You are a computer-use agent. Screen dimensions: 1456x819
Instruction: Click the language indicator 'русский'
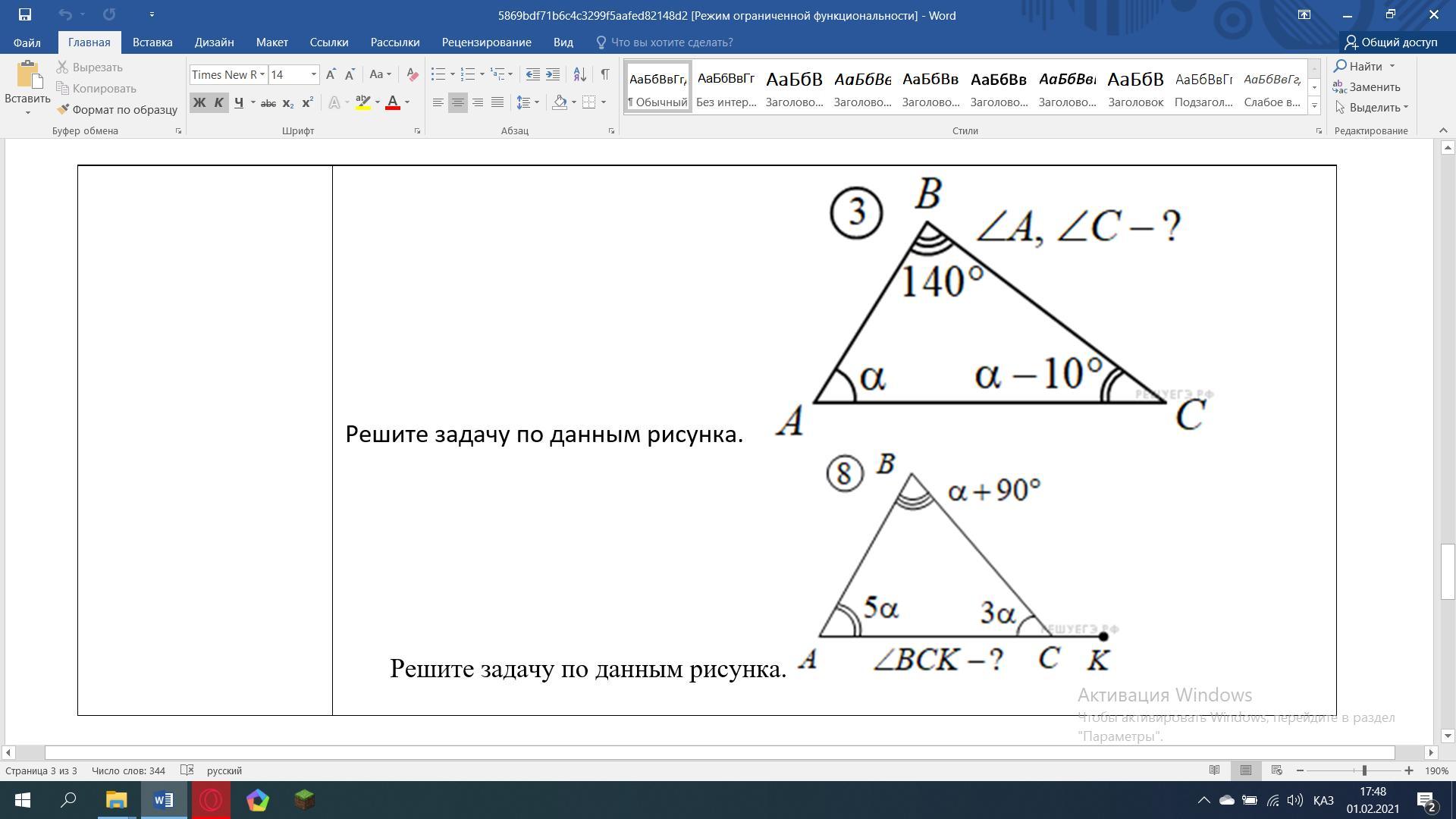(224, 770)
